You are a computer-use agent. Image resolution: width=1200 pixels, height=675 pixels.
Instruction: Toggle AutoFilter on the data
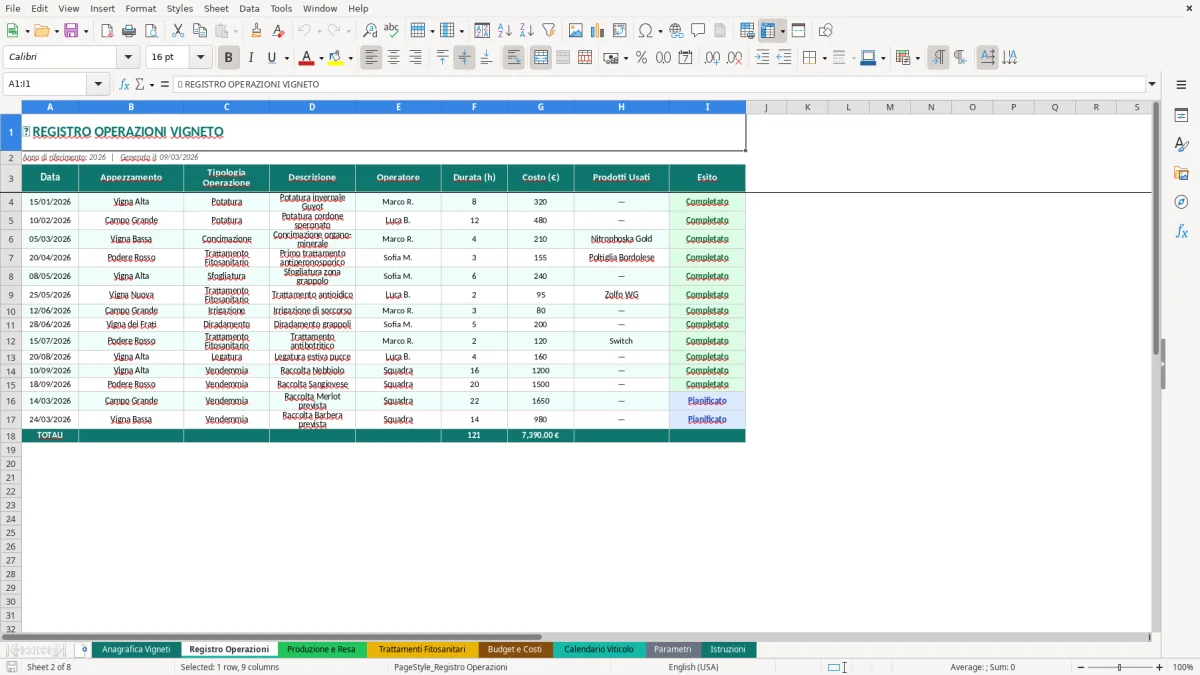[x=549, y=31]
